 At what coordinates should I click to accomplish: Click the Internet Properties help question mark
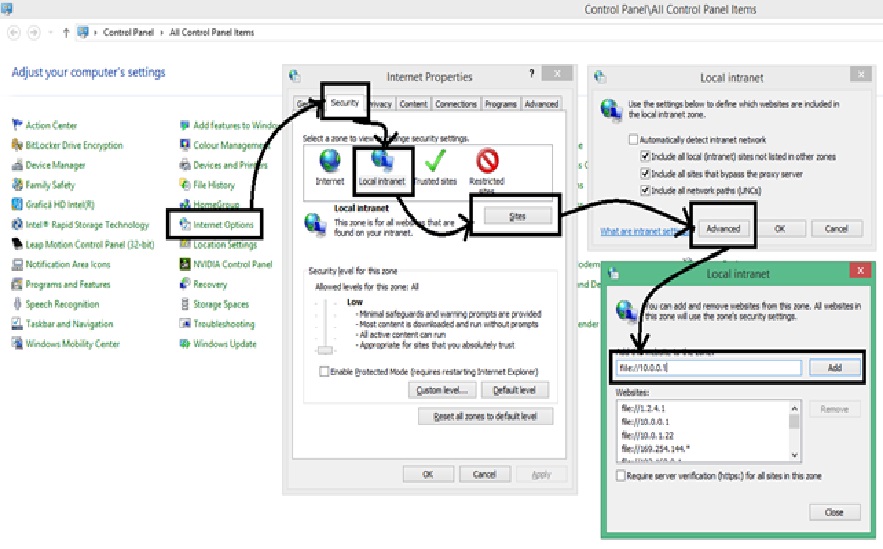click(532, 73)
